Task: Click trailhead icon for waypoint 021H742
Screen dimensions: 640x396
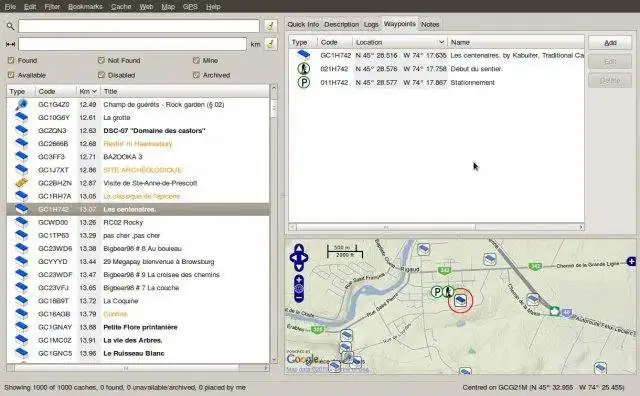Action: (303, 69)
